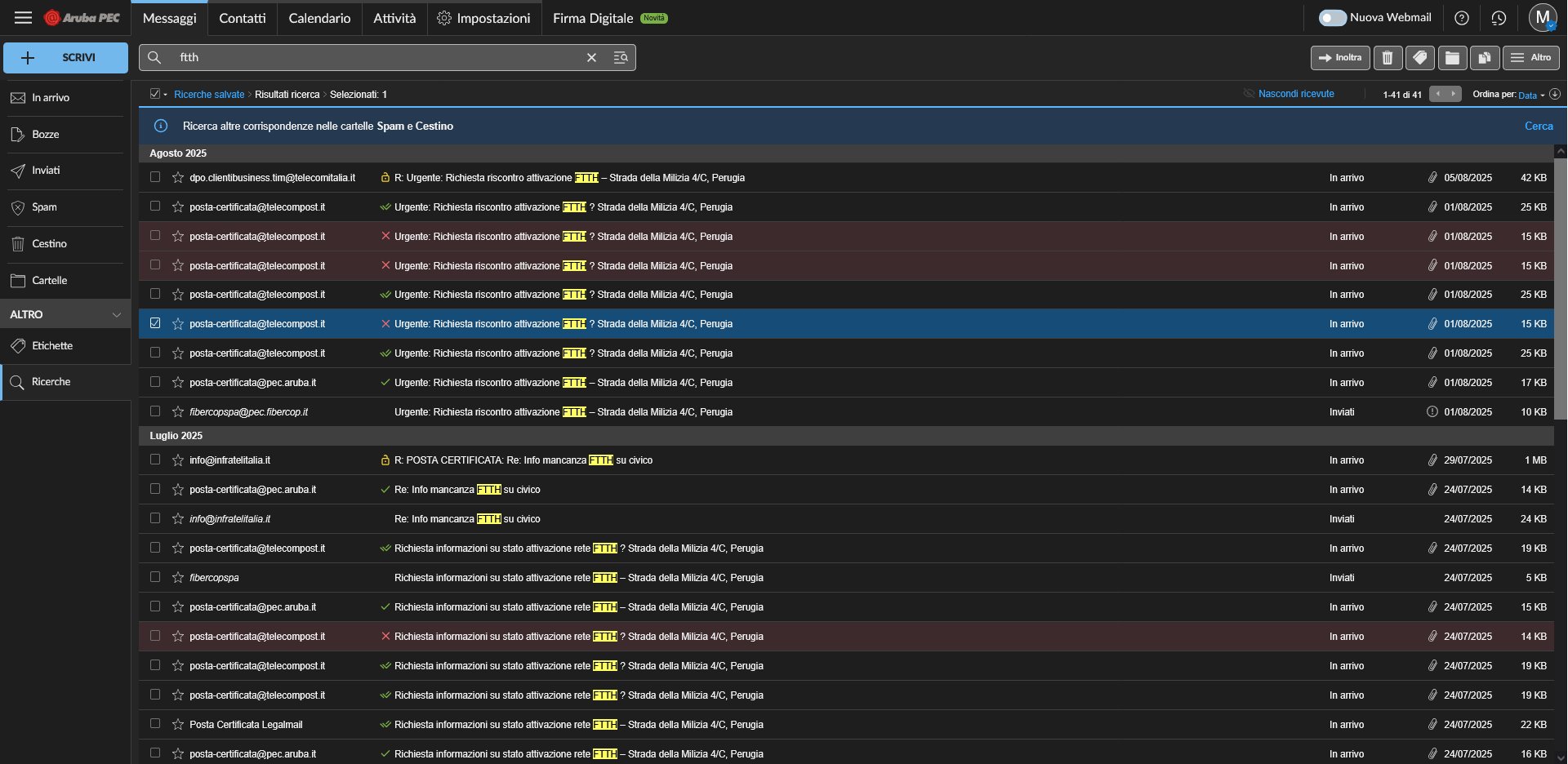Open the help question mark icon
The height and width of the screenshot is (764, 1568).
[x=1462, y=18]
